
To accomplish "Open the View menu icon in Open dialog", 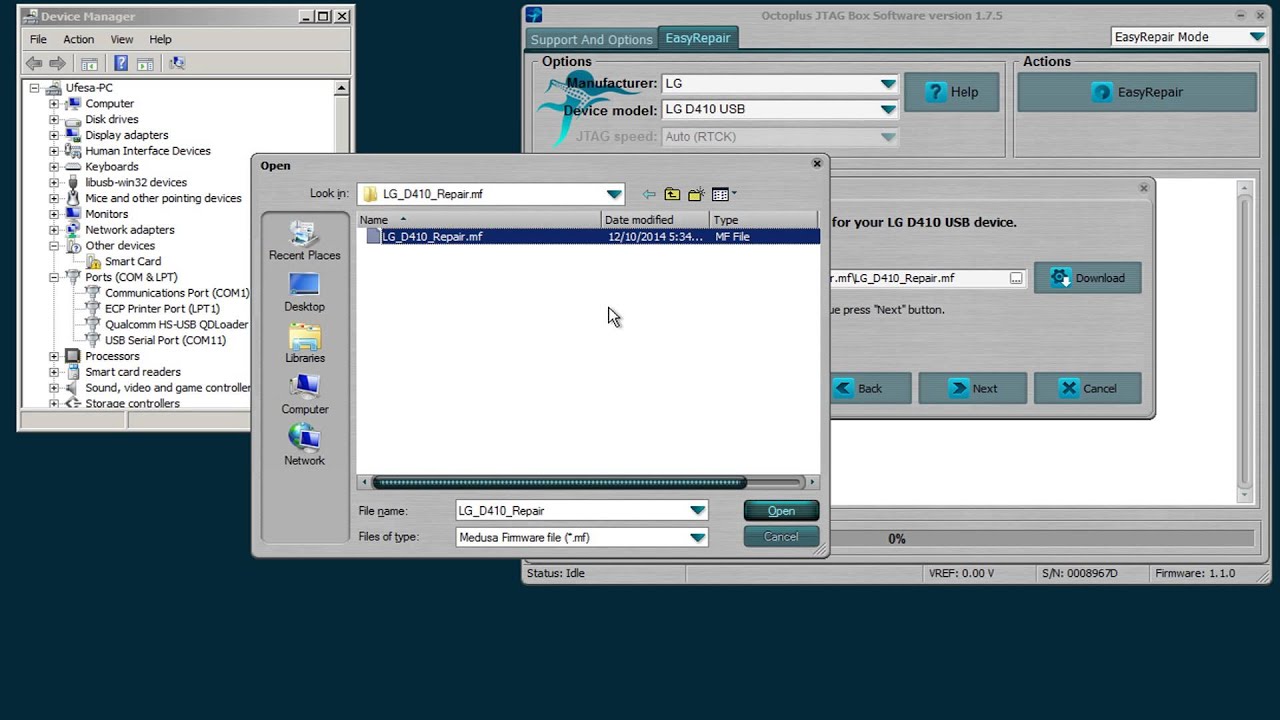I will (x=724, y=194).
